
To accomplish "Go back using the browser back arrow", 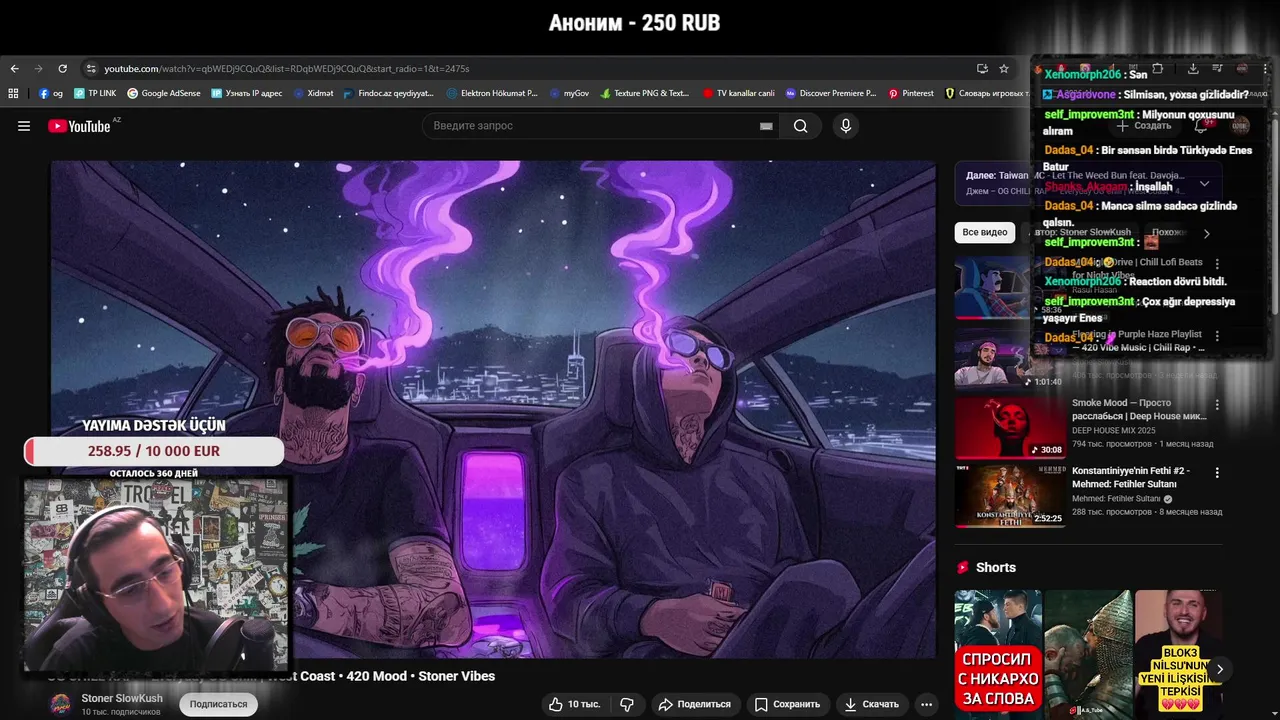I will pyautogui.click(x=14, y=69).
